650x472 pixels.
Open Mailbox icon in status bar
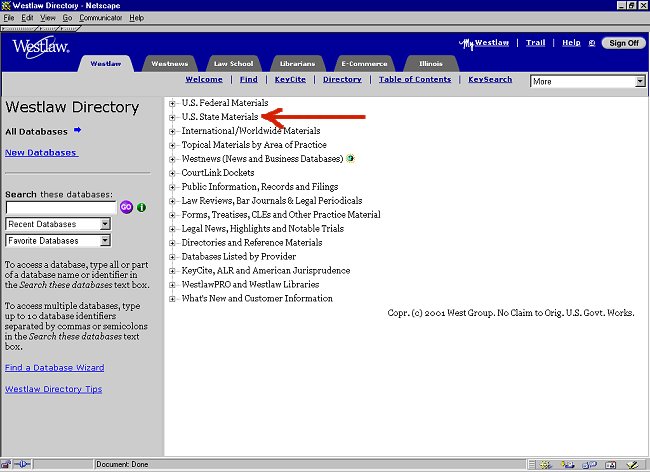click(567, 465)
